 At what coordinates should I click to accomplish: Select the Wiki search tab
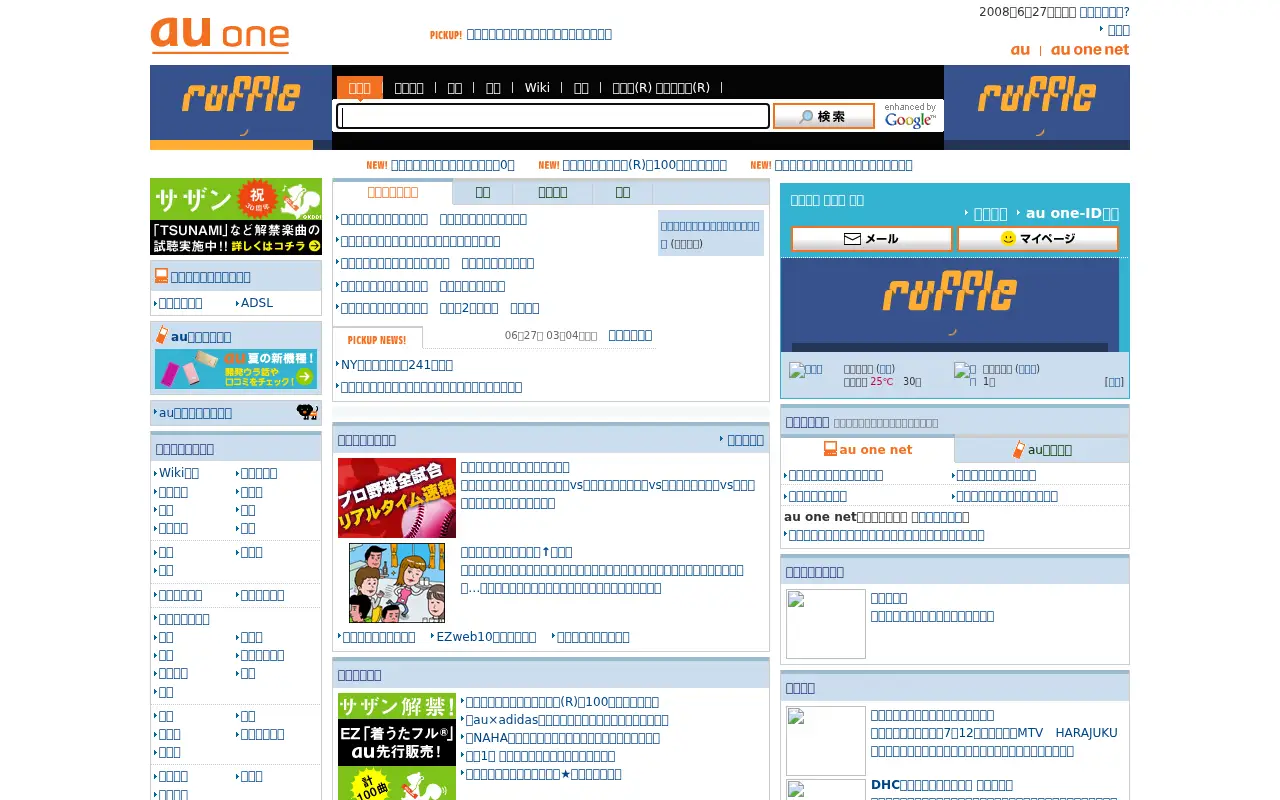click(x=537, y=88)
